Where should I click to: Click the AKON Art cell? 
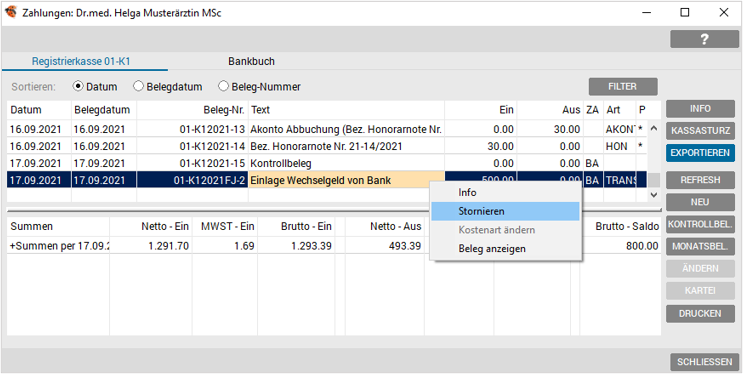click(619, 128)
